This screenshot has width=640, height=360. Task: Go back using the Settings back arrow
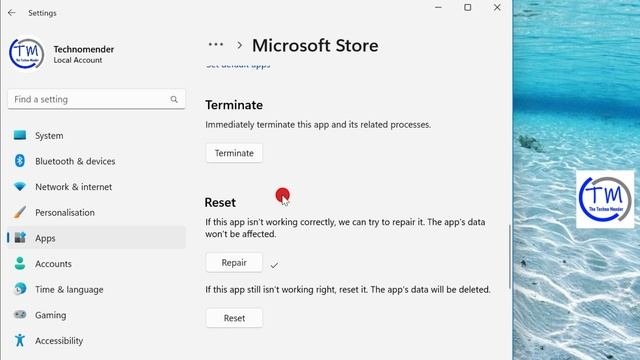point(11,13)
